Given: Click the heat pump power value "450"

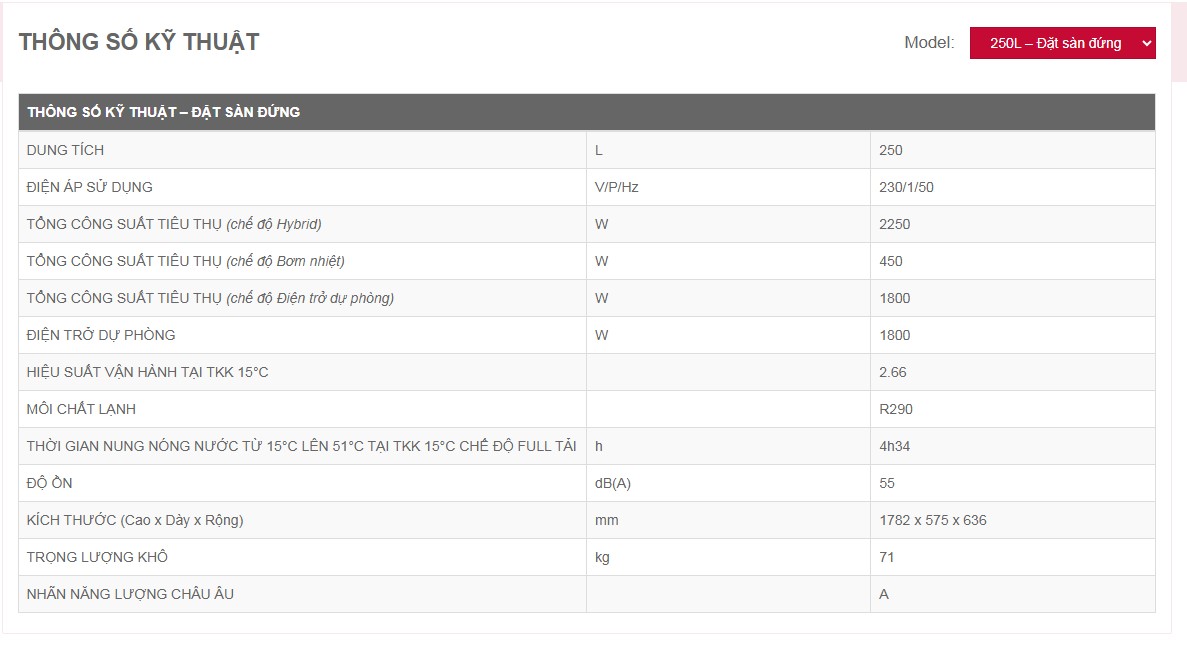Looking at the screenshot, I should click(x=890, y=261).
